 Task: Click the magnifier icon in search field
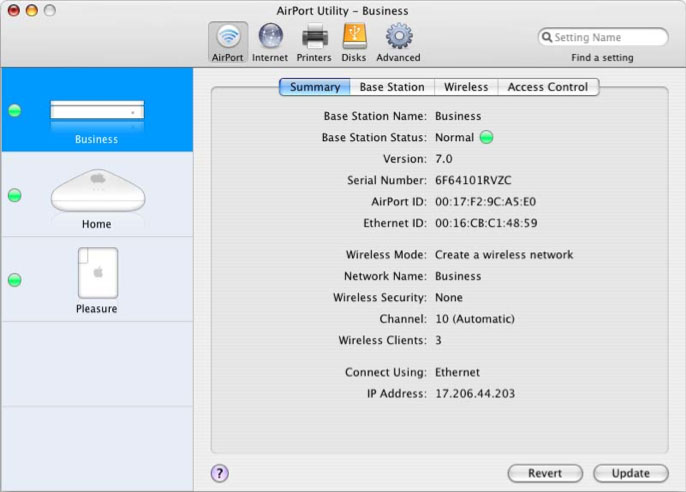point(547,37)
